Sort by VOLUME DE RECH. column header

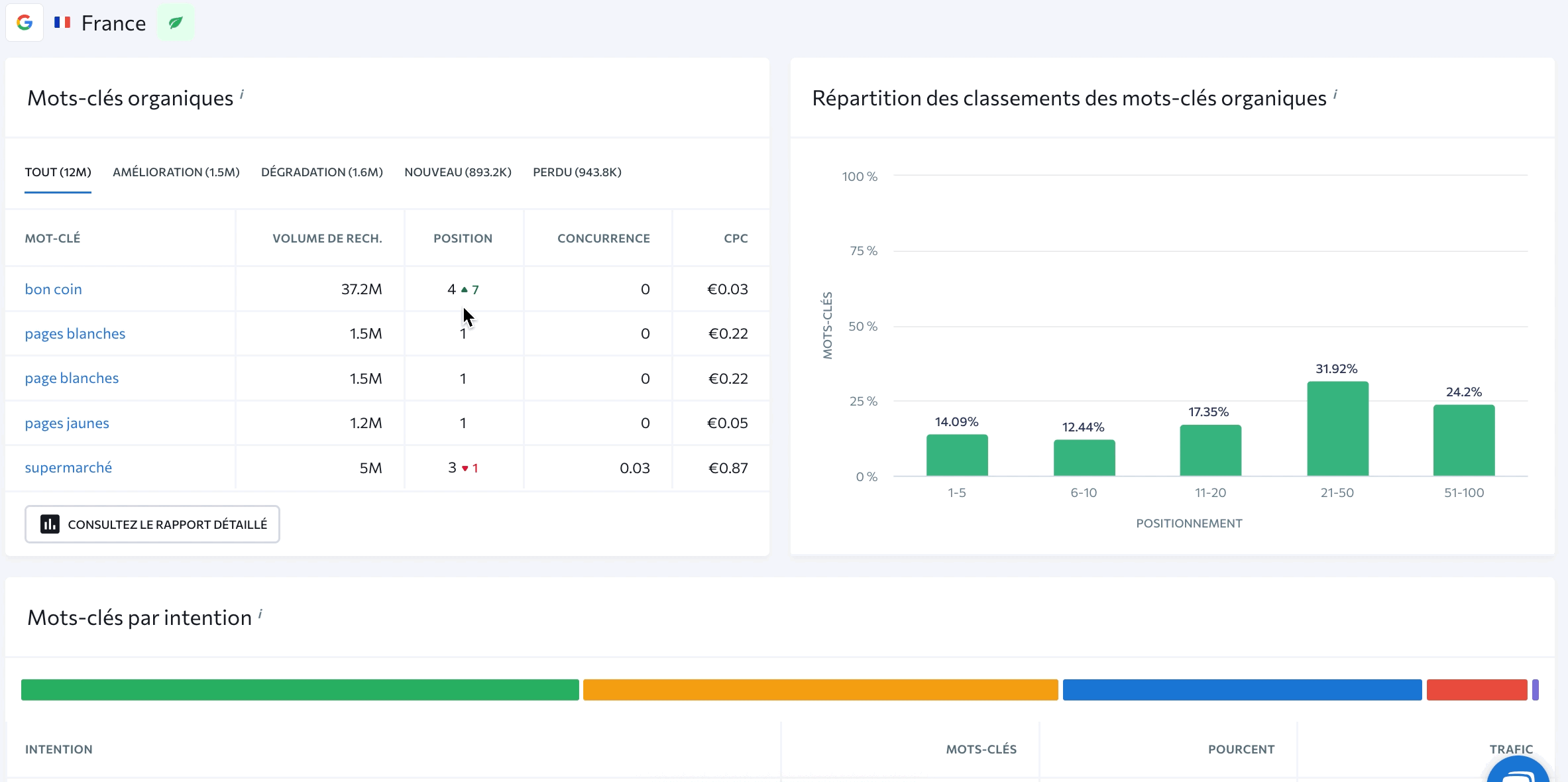click(327, 239)
